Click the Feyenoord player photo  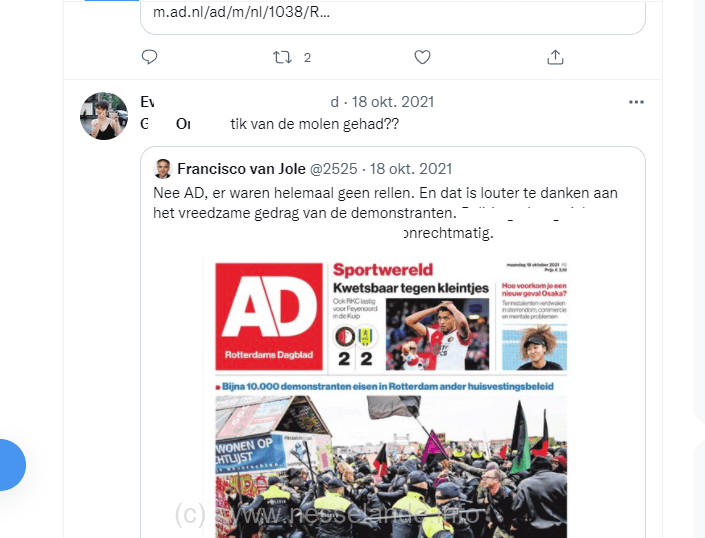pyautogui.click(x=437, y=334)
